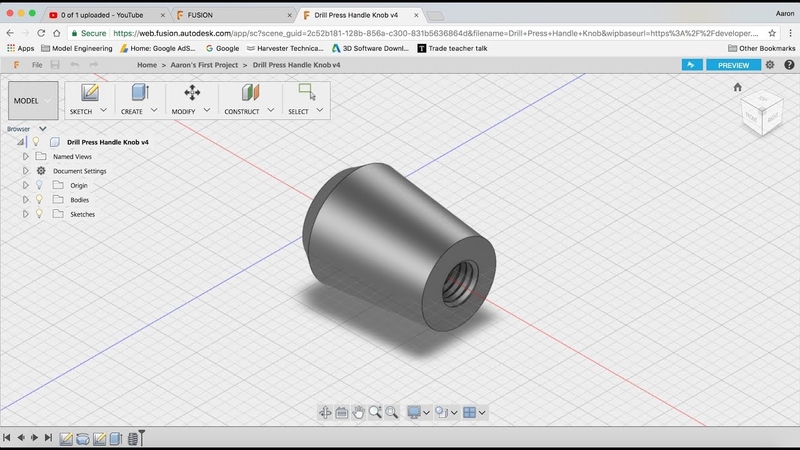The width and height of the screenshot is (800, 450).
Task: Toggle visibility bulb of Drill Press Handle Knob
Action: point(36,141)
